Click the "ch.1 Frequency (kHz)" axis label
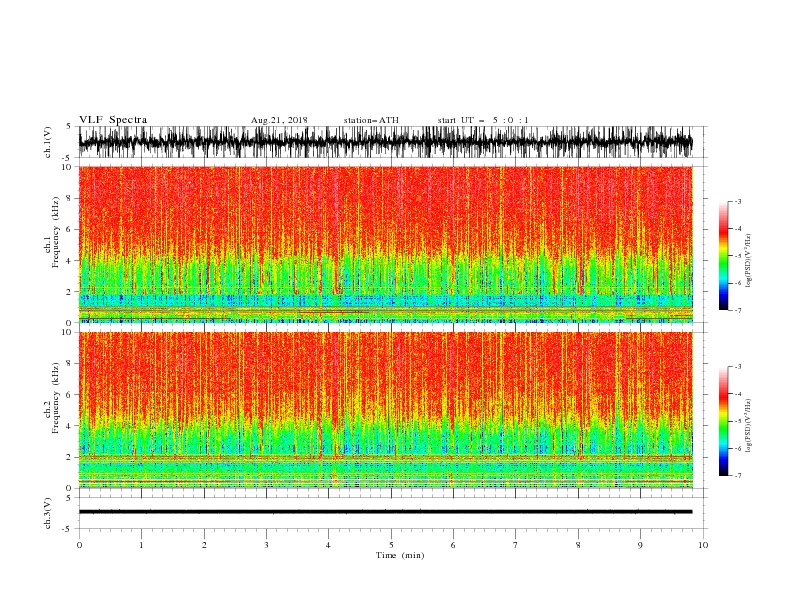The width and height of the screenshot is (792, 612). tap(52, 232)
